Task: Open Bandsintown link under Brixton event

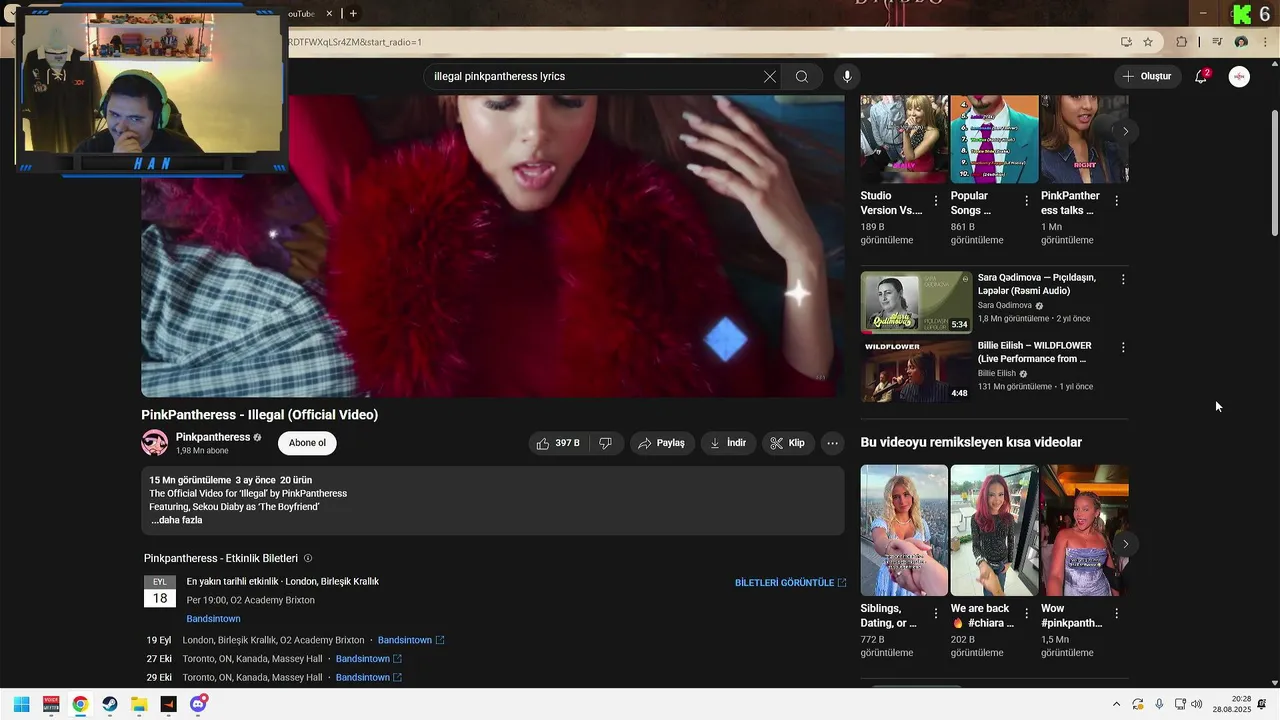Action: pyautogui.click(x=213, y=619)
